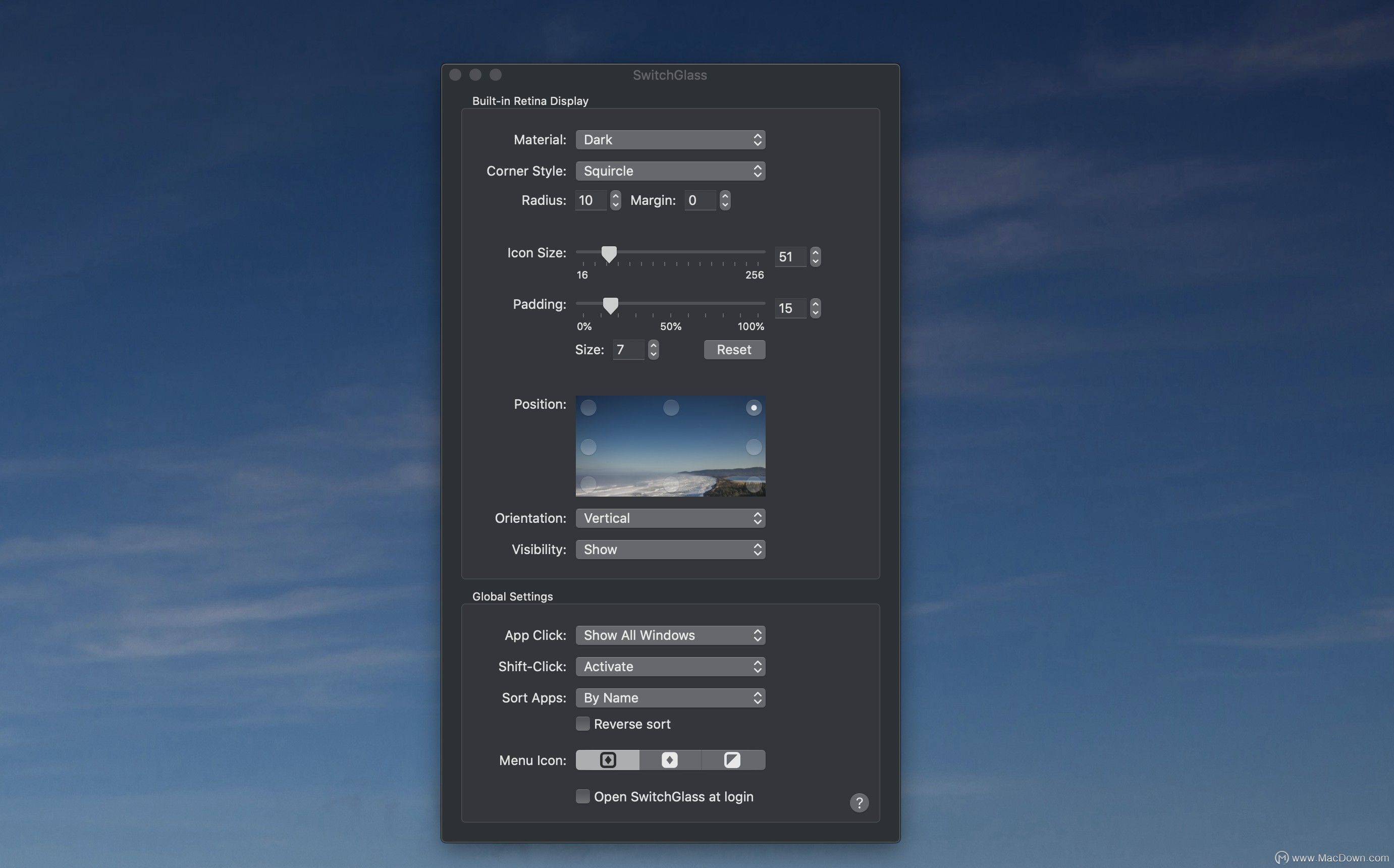Viewport: 1394px width, 868px height.
Task: Open the help question mark button
Action: (x=859, y=802)
